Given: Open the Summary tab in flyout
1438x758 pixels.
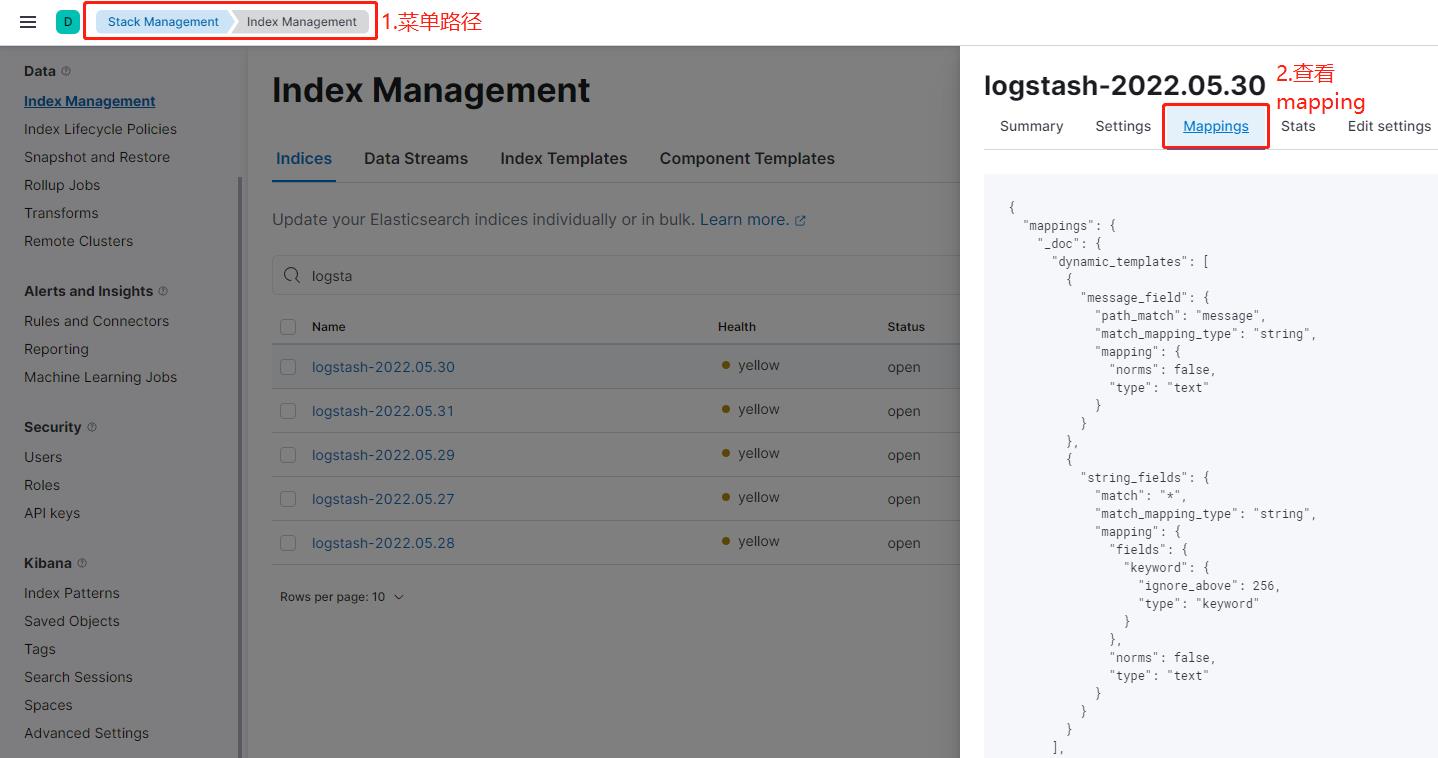Looking at the screenshot, I should [1031, 127].
